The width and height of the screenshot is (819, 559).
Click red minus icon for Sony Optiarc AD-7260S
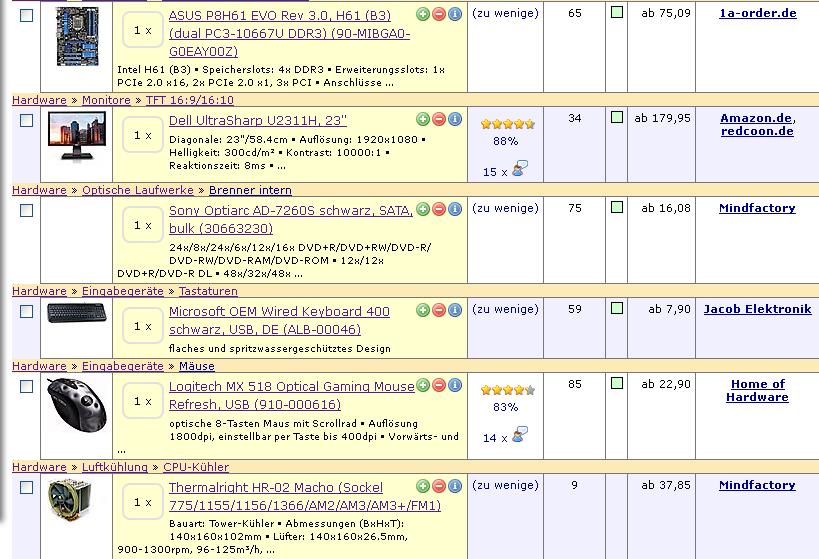click(439, 209)
